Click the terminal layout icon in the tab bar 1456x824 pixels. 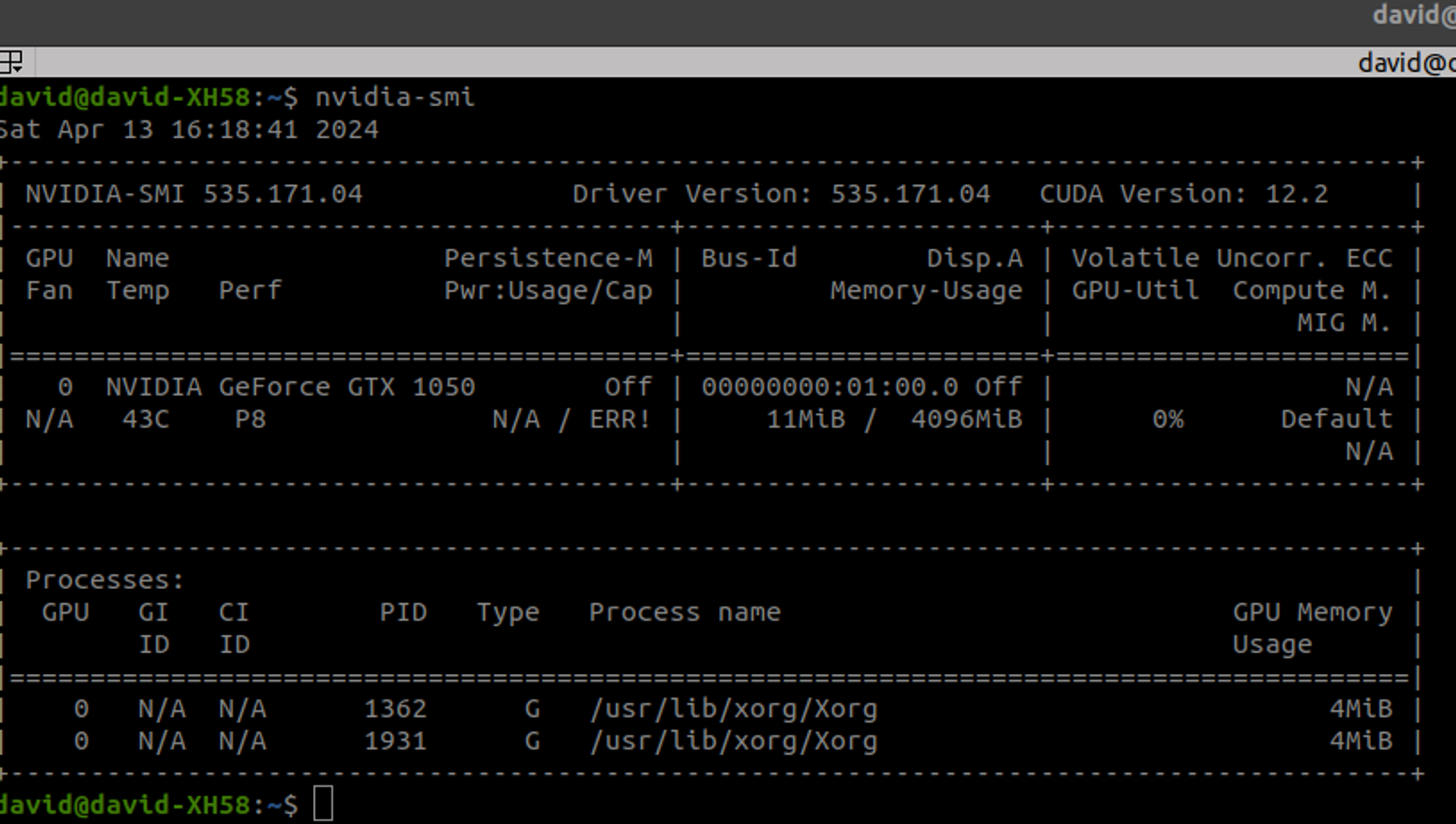[x=11, y=62]
